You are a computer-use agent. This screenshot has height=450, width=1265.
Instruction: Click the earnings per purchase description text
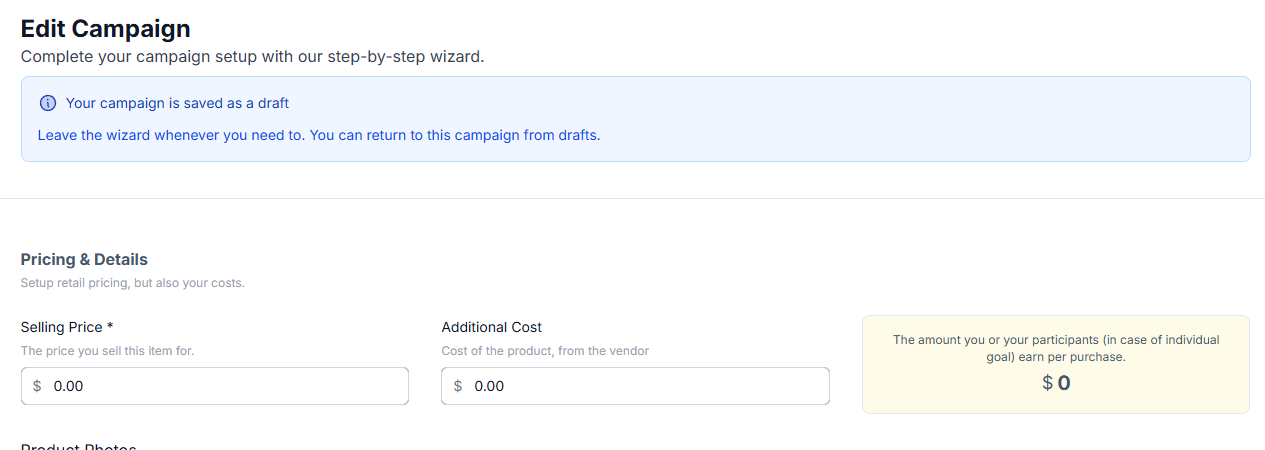tap(1056, 348)
